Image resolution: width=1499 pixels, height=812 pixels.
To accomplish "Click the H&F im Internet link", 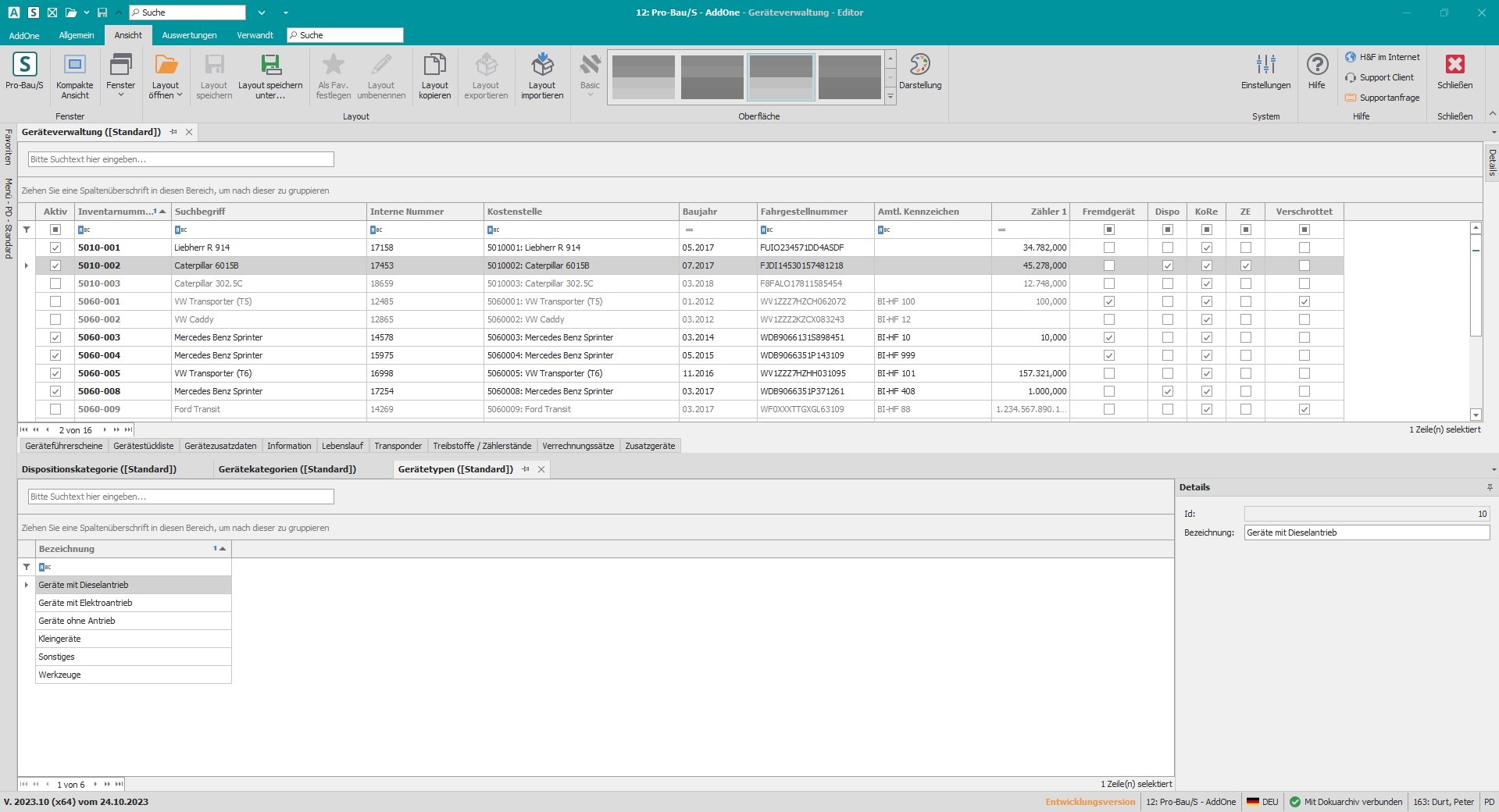I will pyautogui.click(x=1389, y=57).
